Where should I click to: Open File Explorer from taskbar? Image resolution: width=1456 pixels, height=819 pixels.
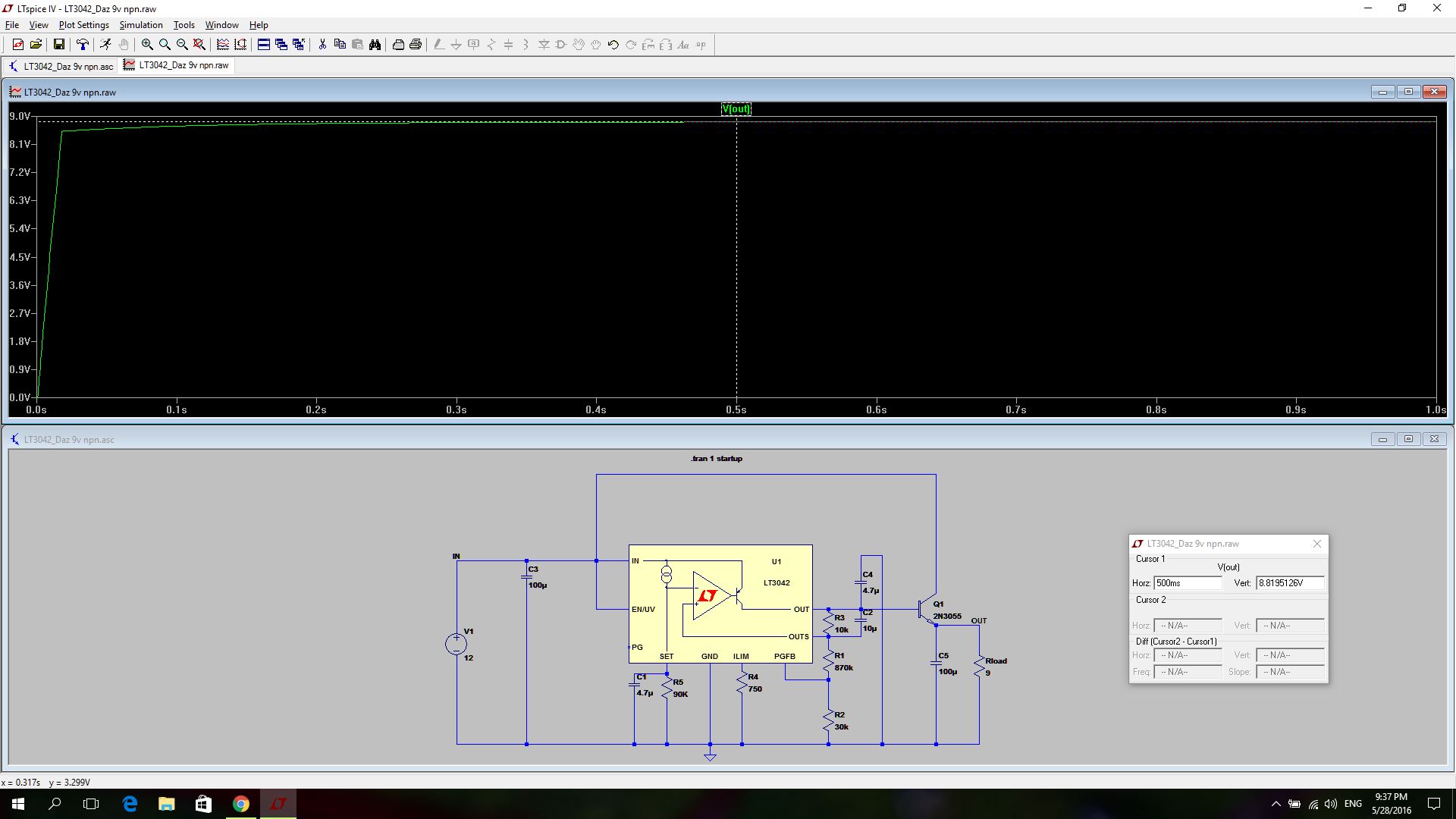click(x=167, y=804)
